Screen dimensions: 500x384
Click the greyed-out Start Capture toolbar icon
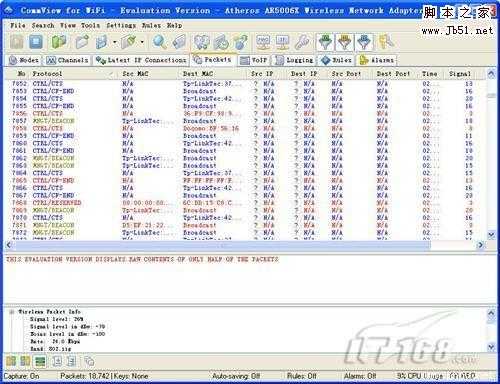tap(17, 42)
